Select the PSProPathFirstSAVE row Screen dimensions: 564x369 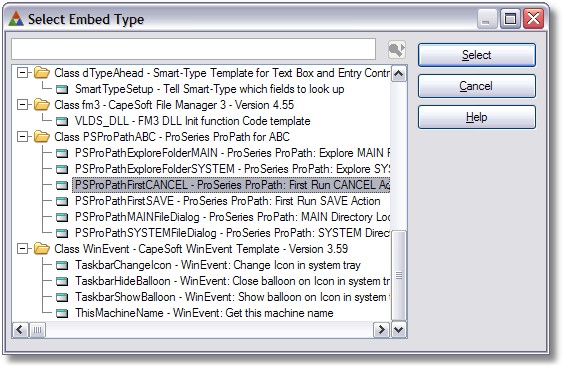point(227,201)
